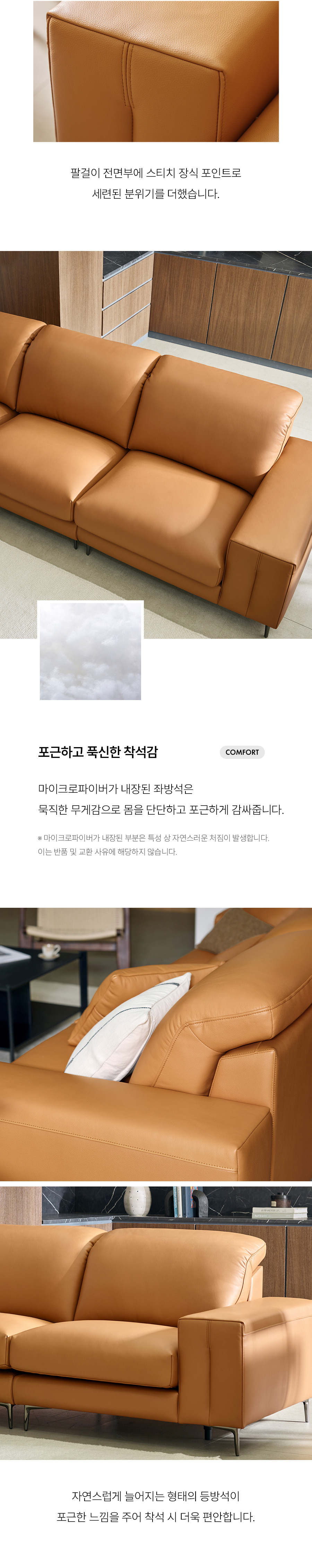Click the ※ microfiber sagging notice text
312x1568 pixels.
(x=154, y=838)
